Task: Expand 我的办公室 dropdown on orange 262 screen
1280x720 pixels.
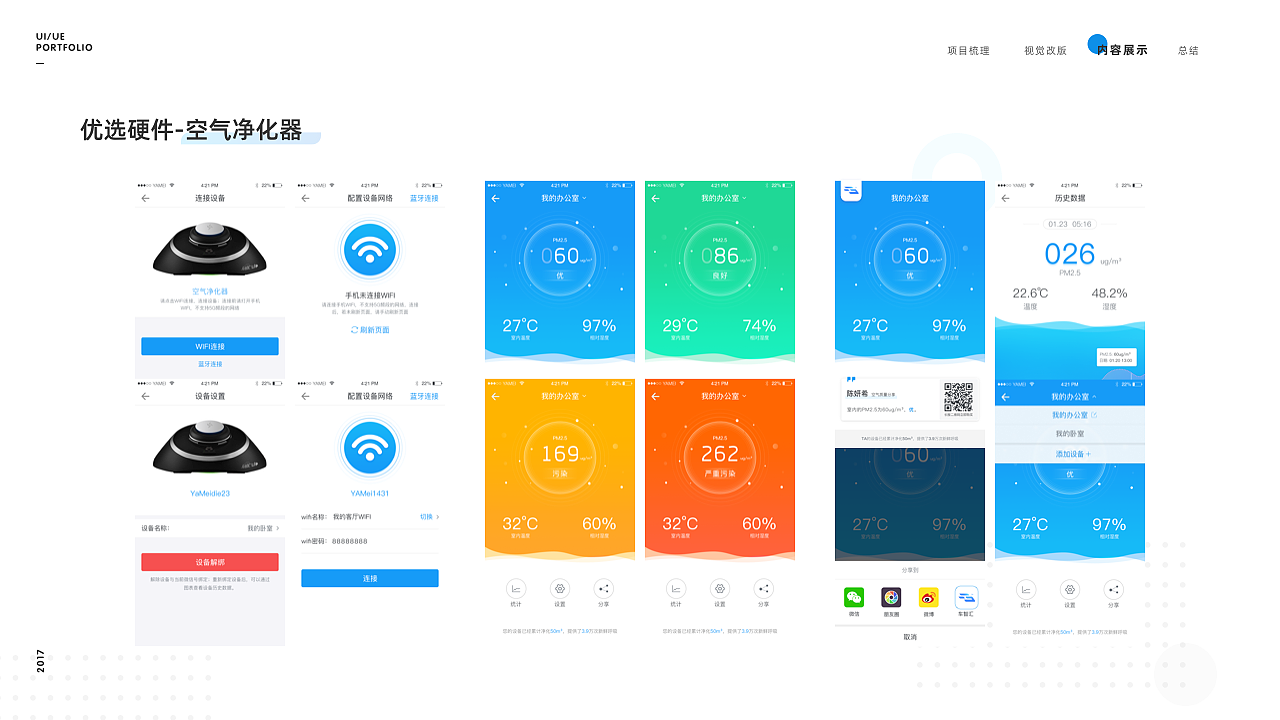Action: (723, 396)
